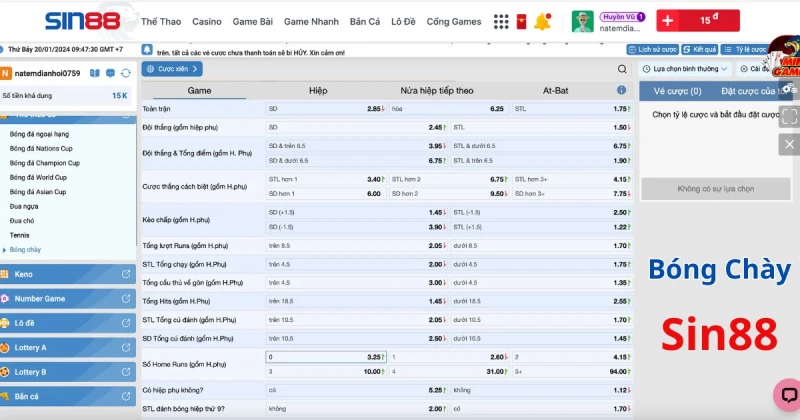This screenshot has height=420, width=800.
Task: Click the user avatar picture
Action: 582,21
